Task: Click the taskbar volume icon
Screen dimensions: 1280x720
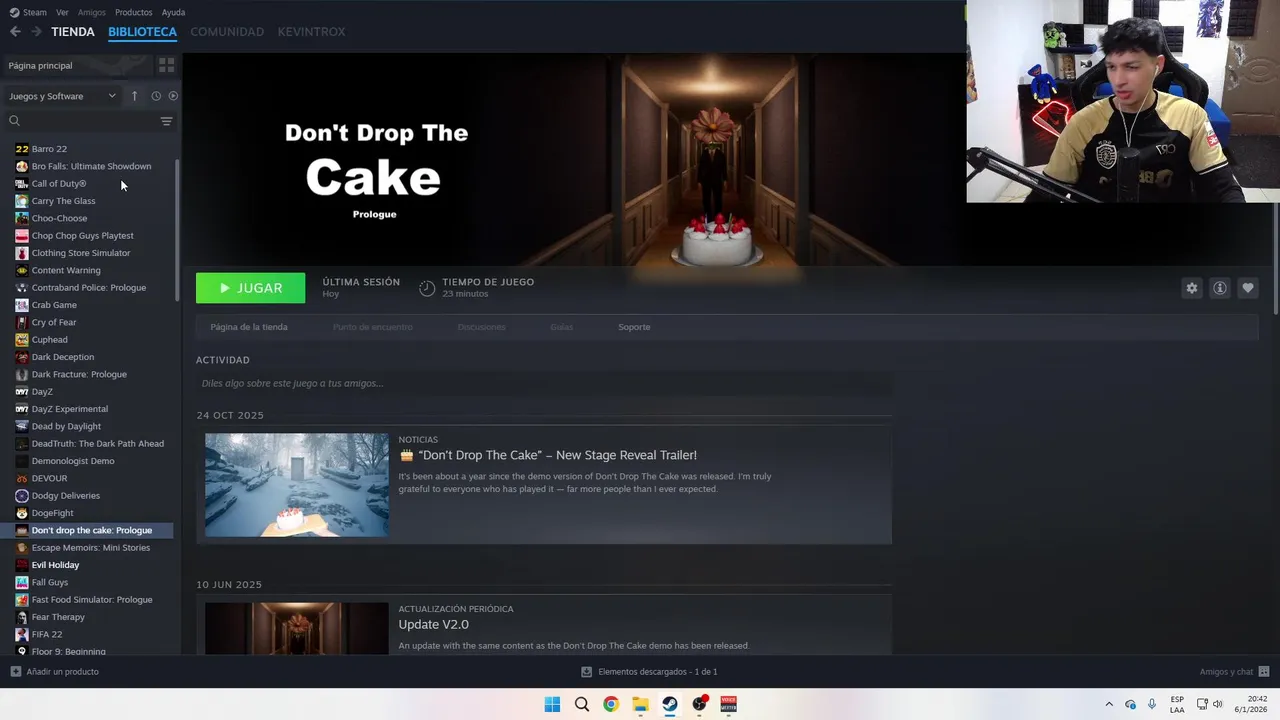Action: pos(1217,704)
